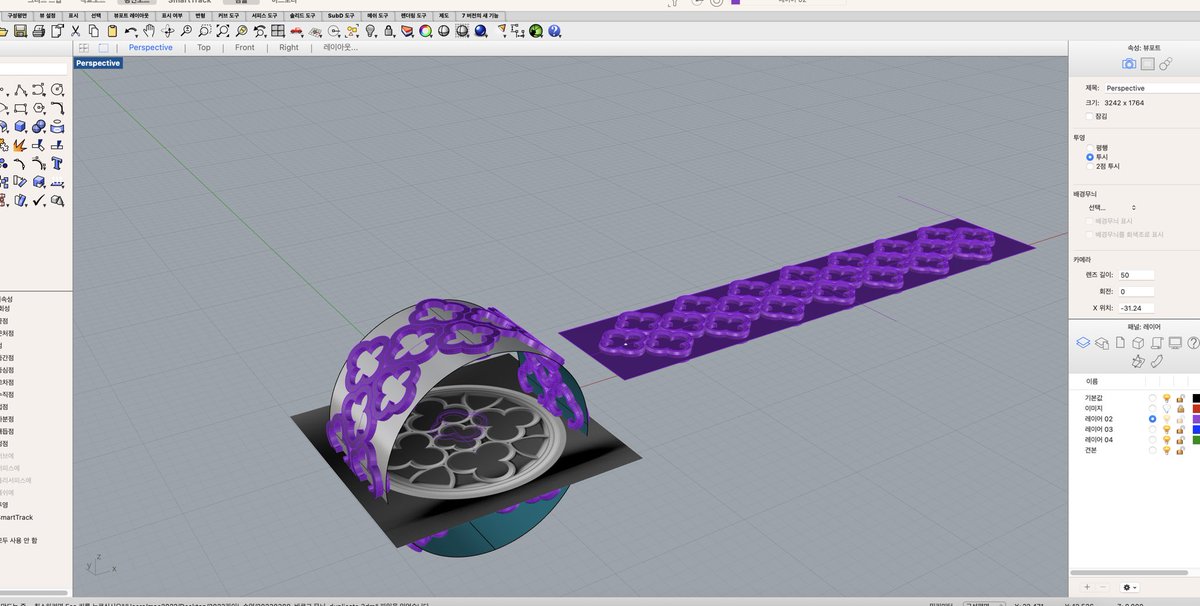Screen dimensions: 1200x606
Task: Open the Help panel question icon
Action: pos(1193,342)
